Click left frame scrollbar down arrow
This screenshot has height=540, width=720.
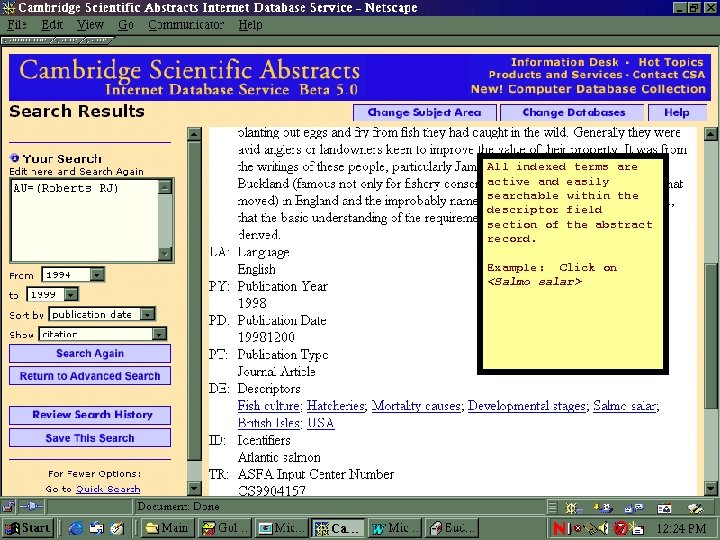click(x=194, y=488)
